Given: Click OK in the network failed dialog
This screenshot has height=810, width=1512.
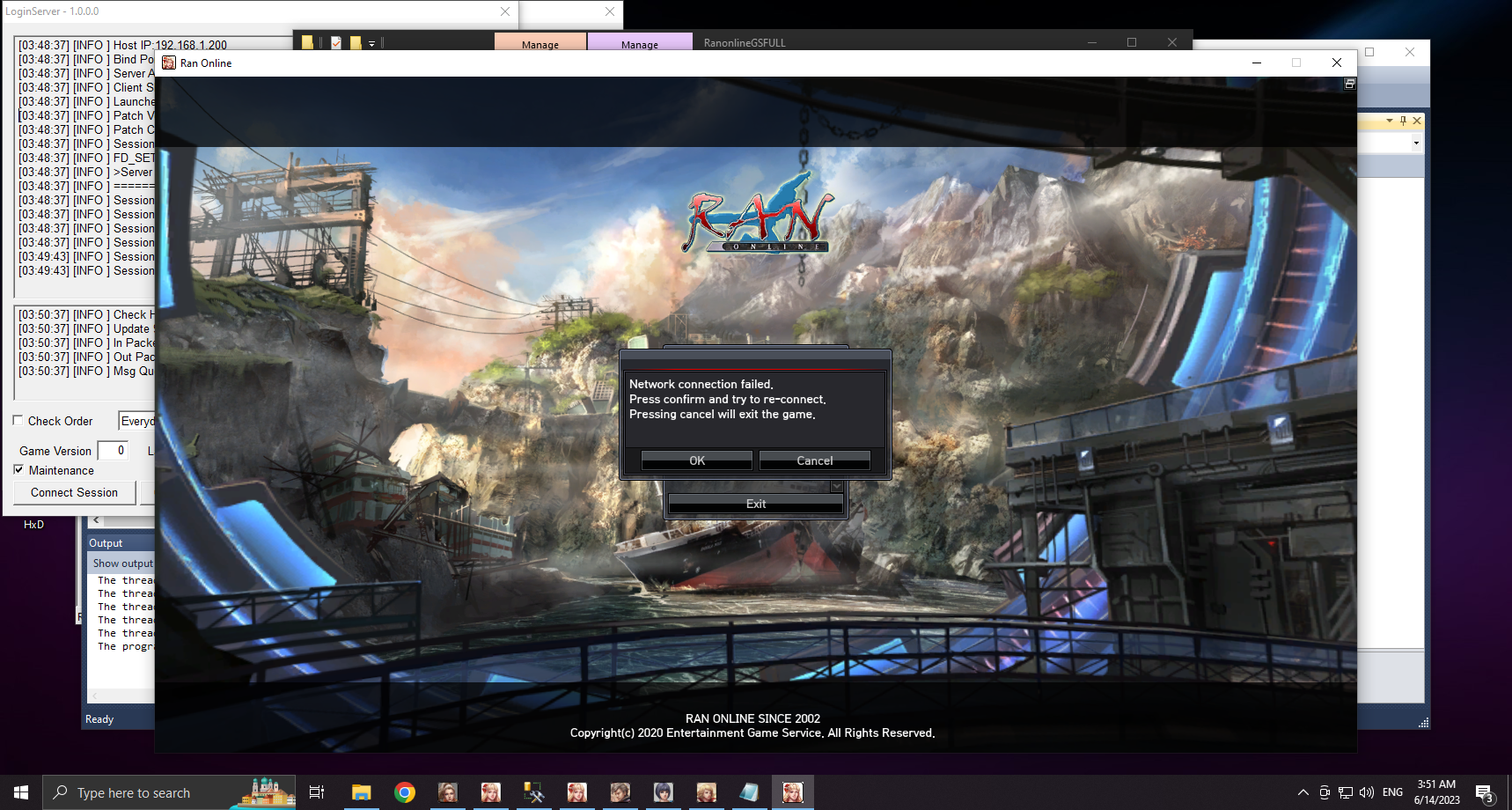Looking at the screenshot, I should (696, 460).
